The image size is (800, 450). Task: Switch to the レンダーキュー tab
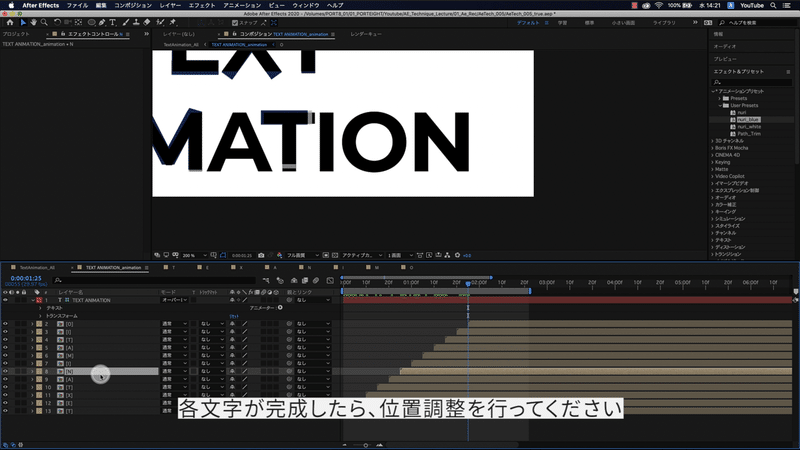pyautogui.click(x=366, y=34)
